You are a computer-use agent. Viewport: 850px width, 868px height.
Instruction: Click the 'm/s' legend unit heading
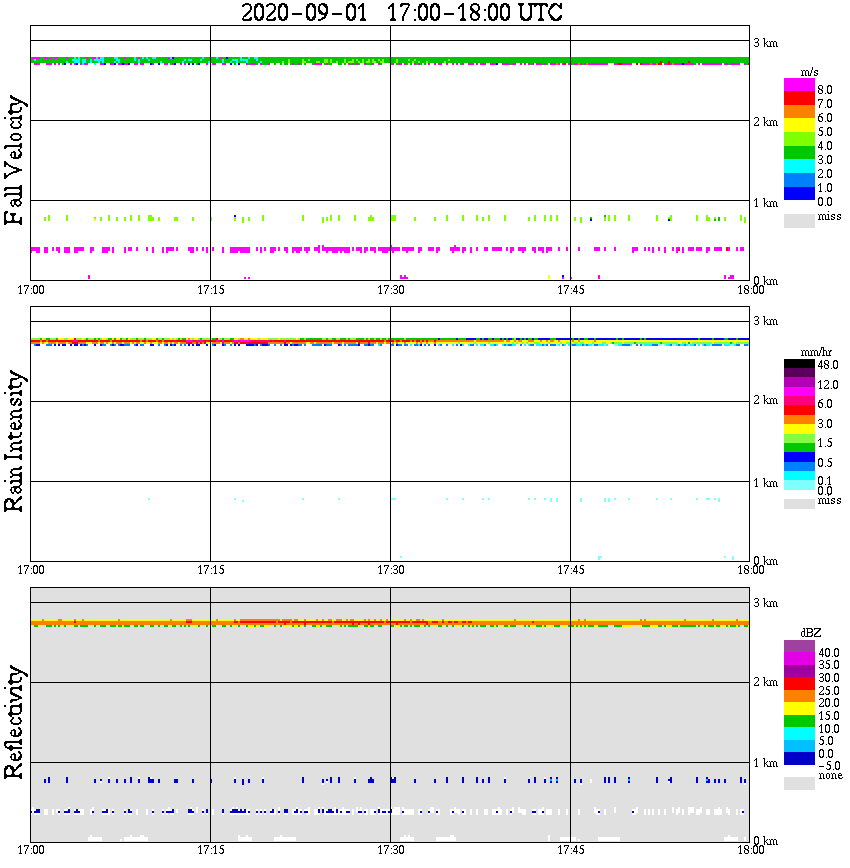[809, 72]
